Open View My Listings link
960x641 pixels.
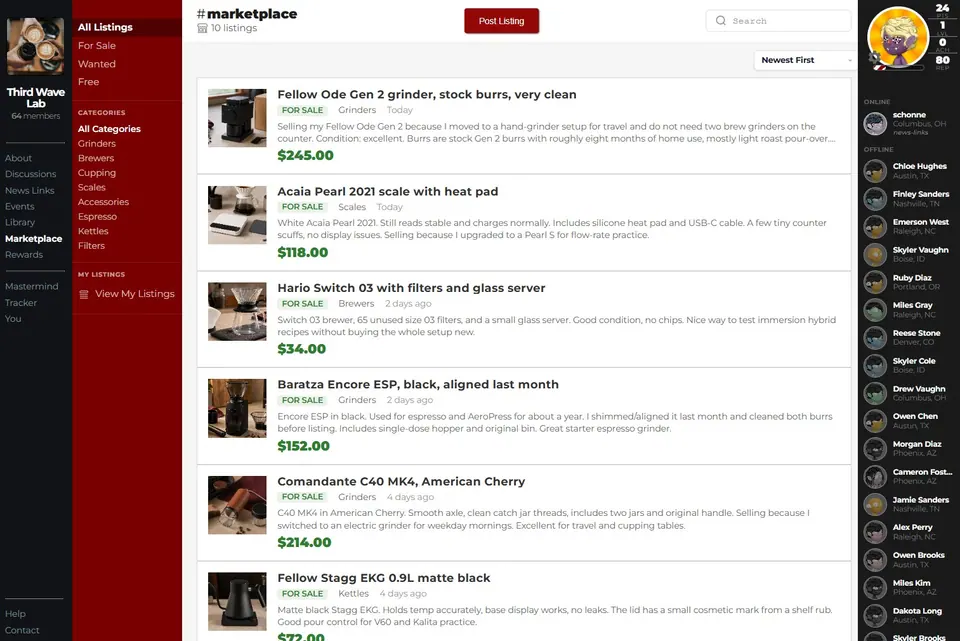point(135,294)
